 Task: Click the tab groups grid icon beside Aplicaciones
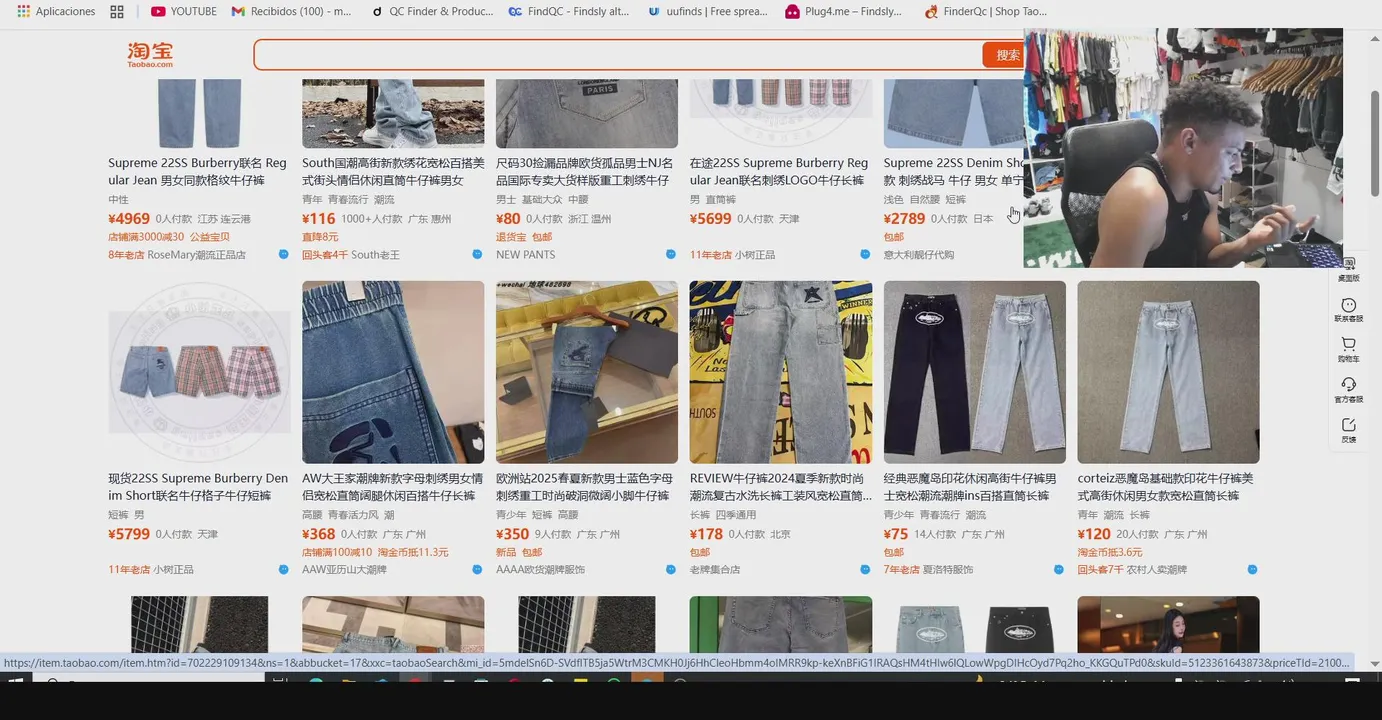click(x=117, y=11)
